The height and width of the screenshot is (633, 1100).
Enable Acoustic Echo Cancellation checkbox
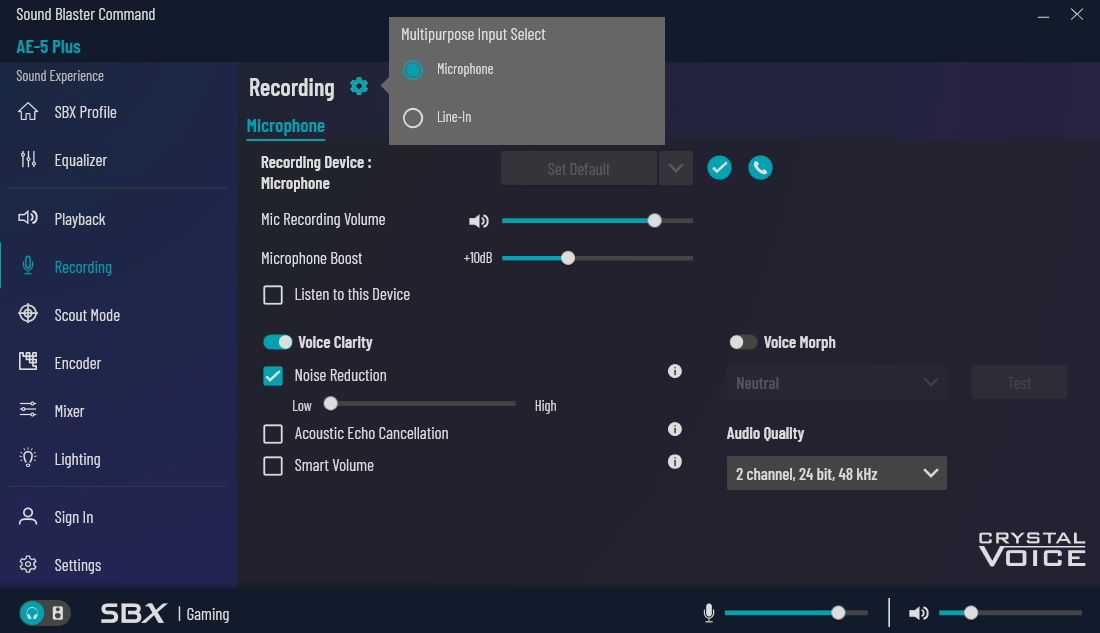(x=273, y=434)
